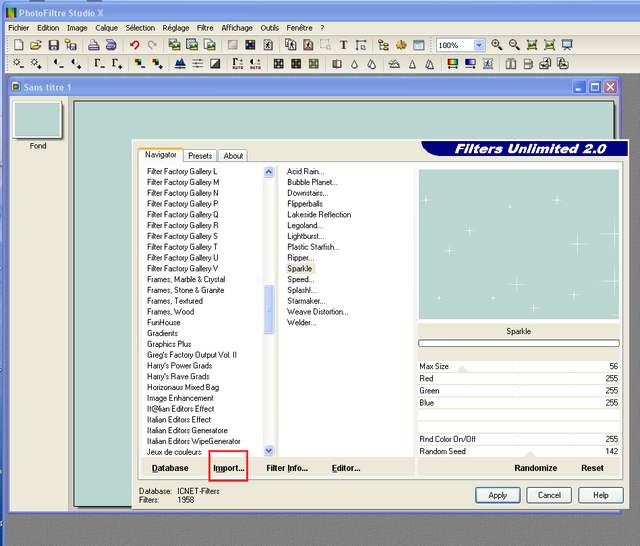The width and height of the screenshot is (640, 546).
Task: Click the RGB color mode icon
Action: pos(250,45)
